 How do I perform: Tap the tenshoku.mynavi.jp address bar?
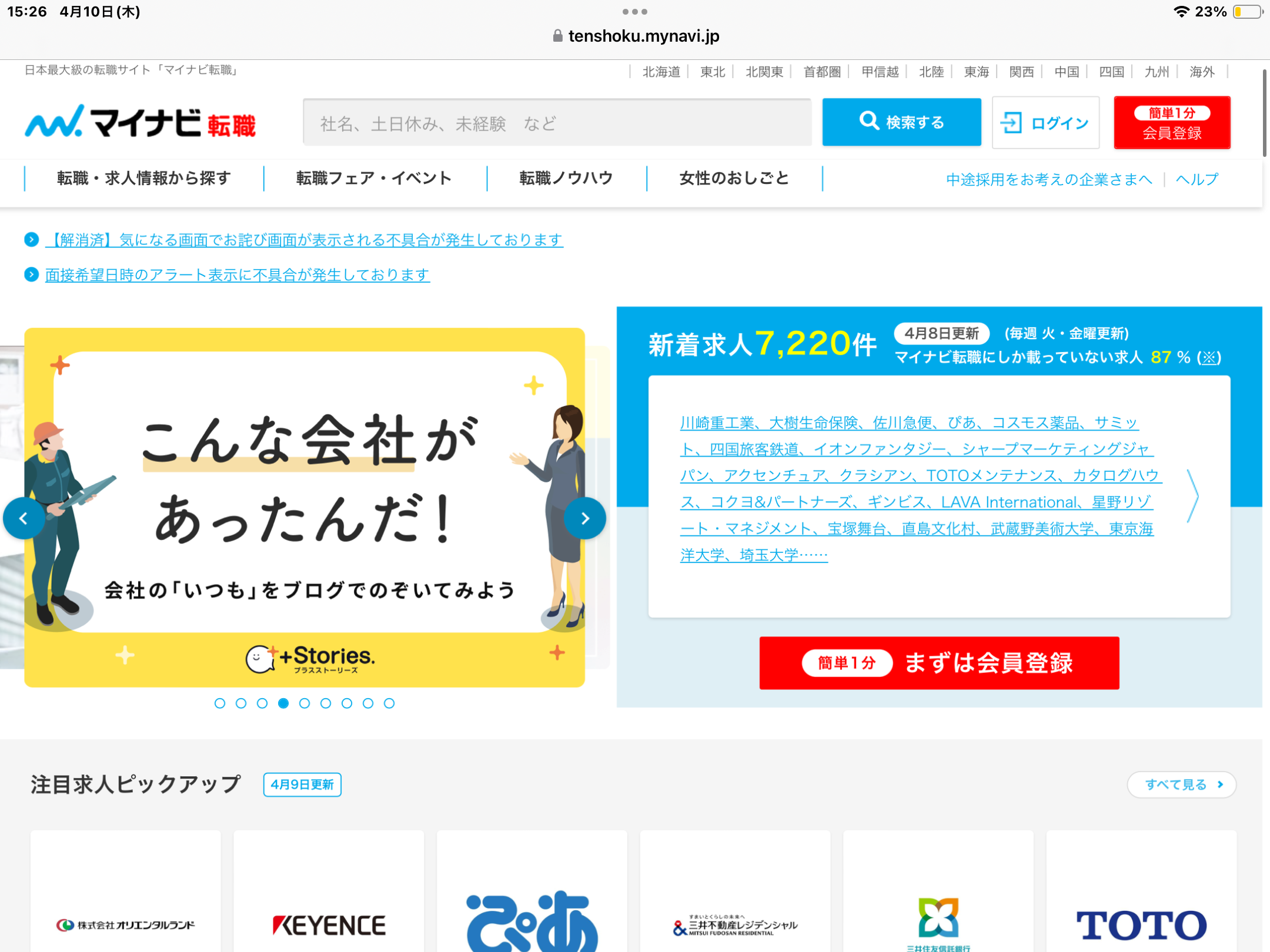636,36
